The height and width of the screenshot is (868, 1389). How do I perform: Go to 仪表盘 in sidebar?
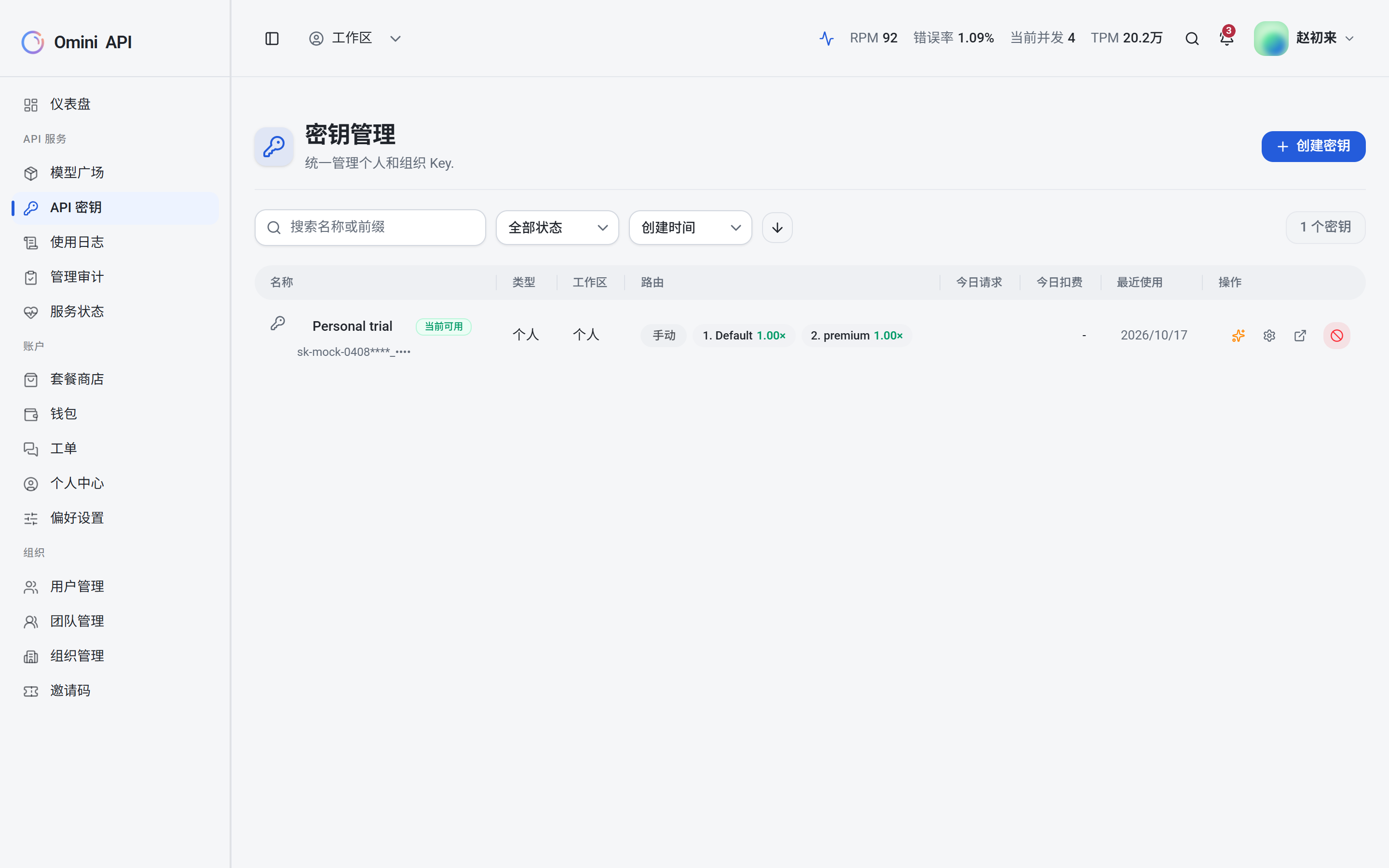point(115,105)
